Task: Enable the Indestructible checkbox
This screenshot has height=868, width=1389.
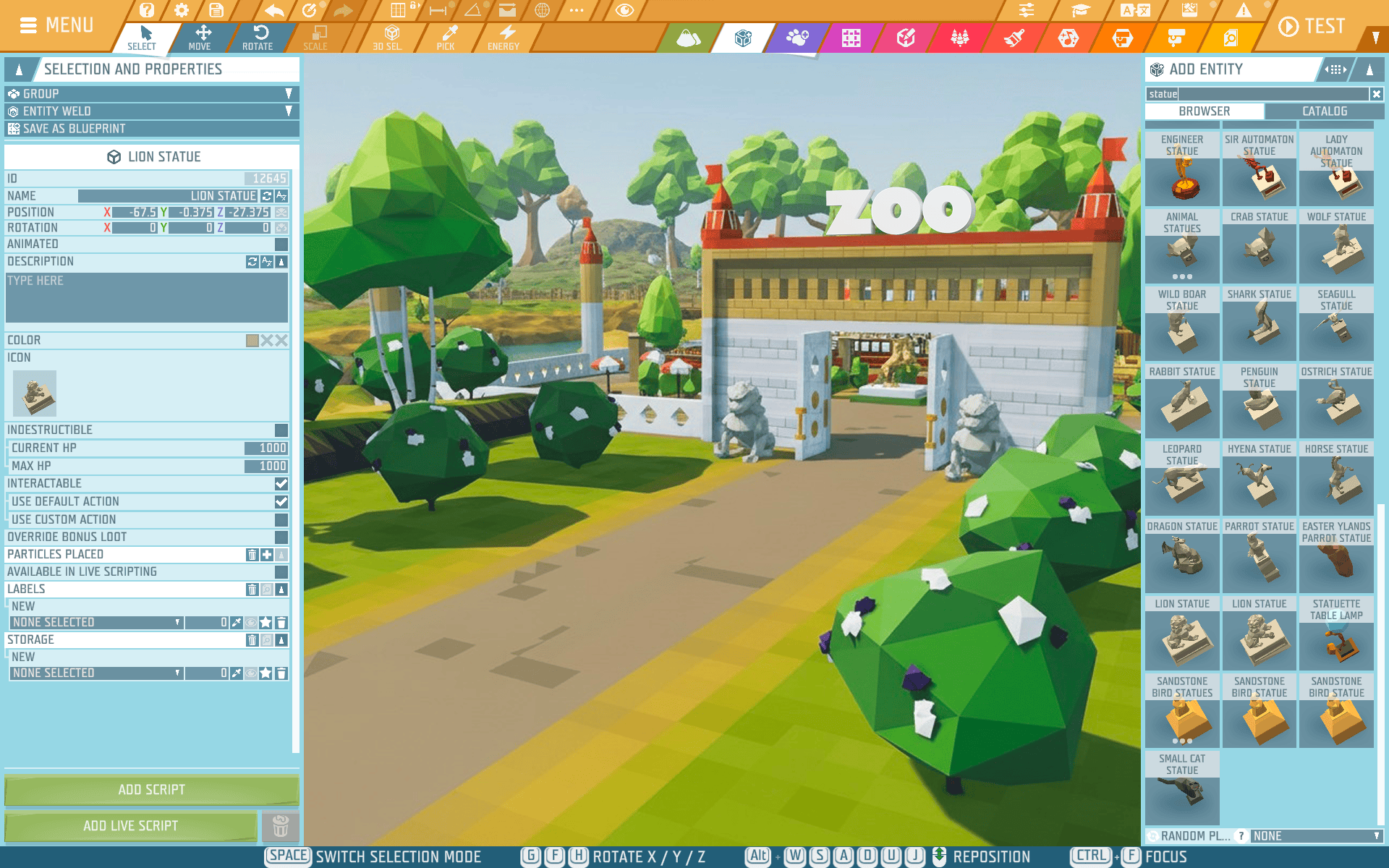Action: tap(281, 430)
